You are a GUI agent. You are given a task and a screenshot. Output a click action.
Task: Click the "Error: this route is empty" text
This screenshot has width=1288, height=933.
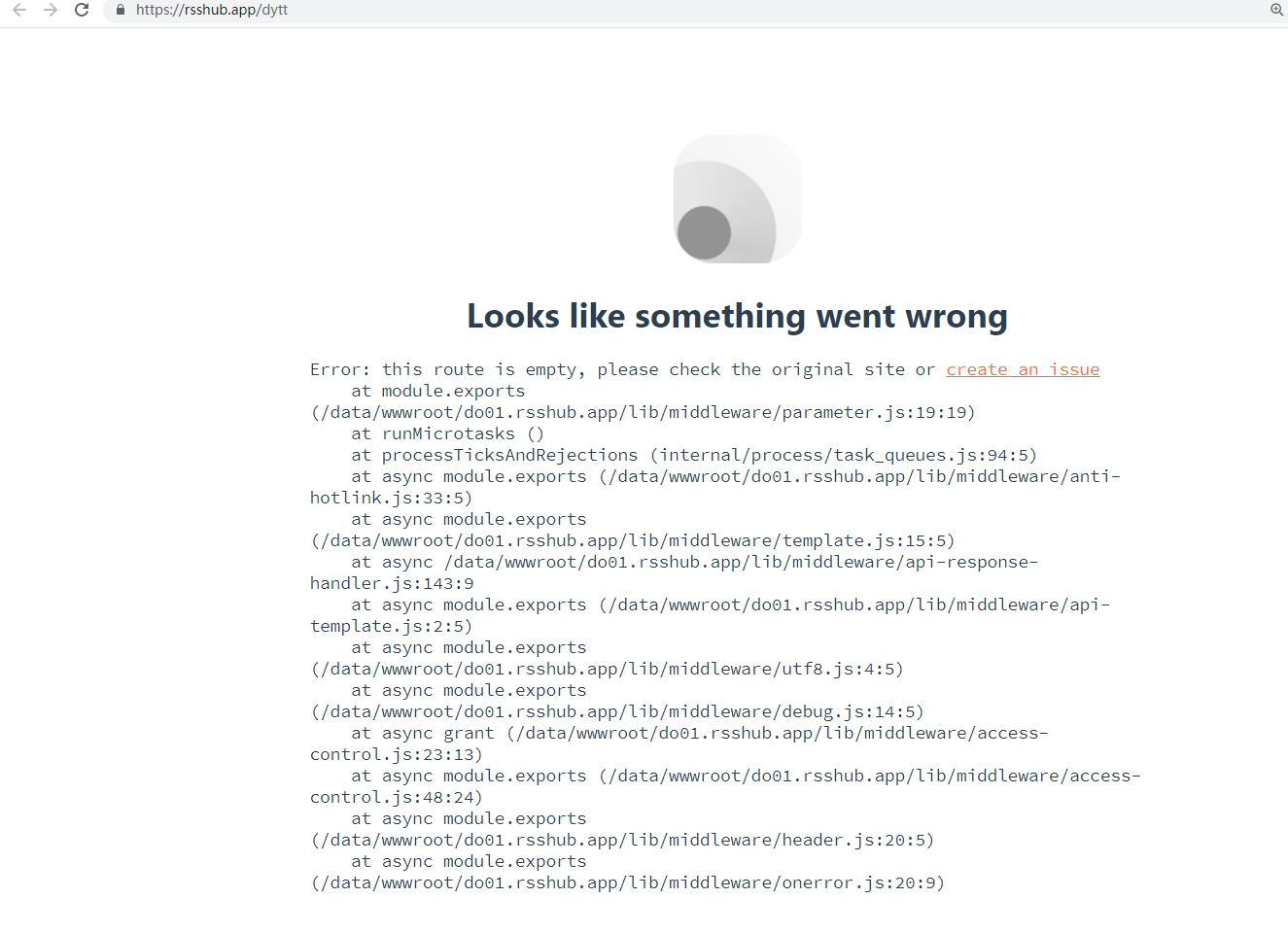(448, 369)
